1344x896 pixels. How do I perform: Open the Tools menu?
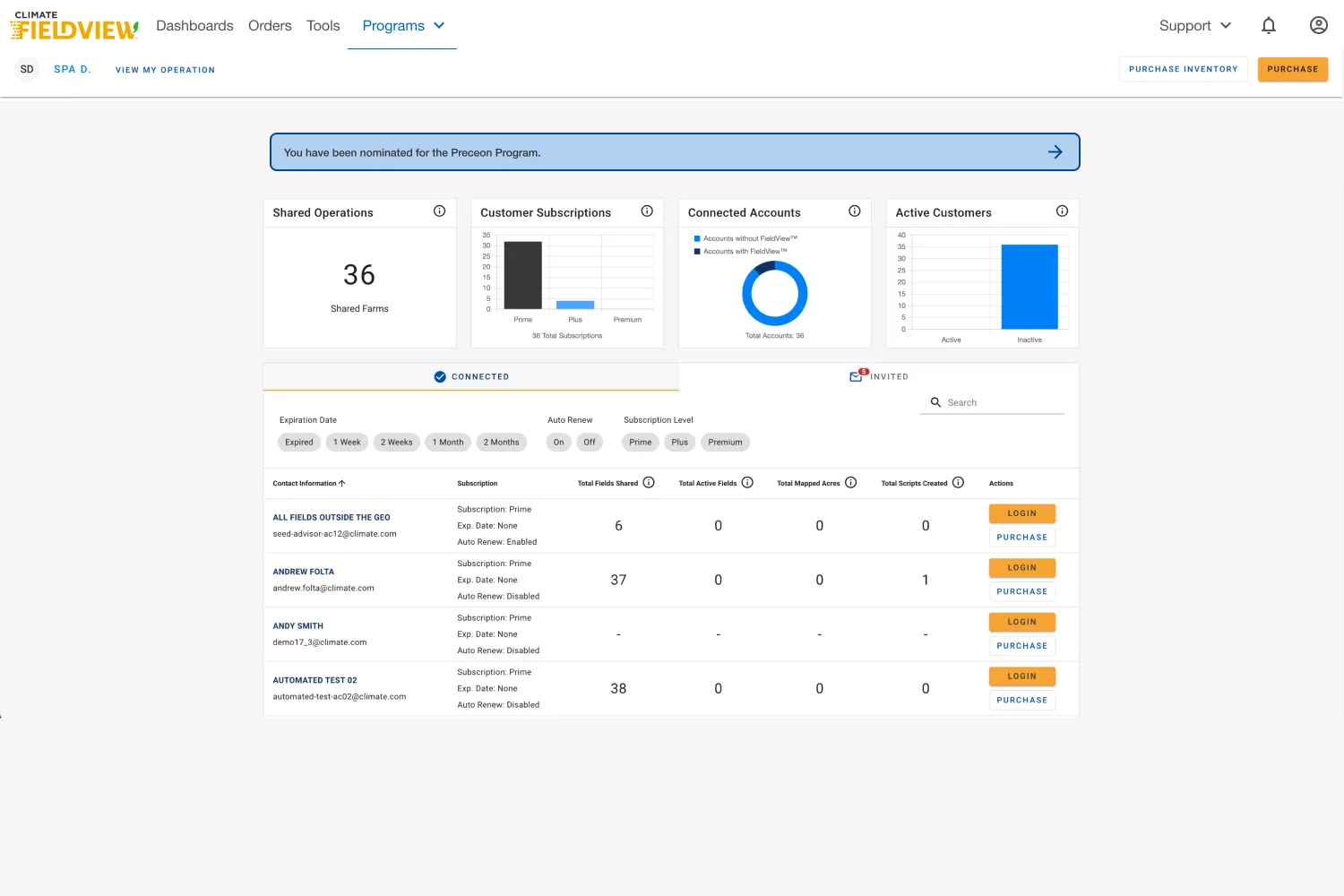[323, 26]
